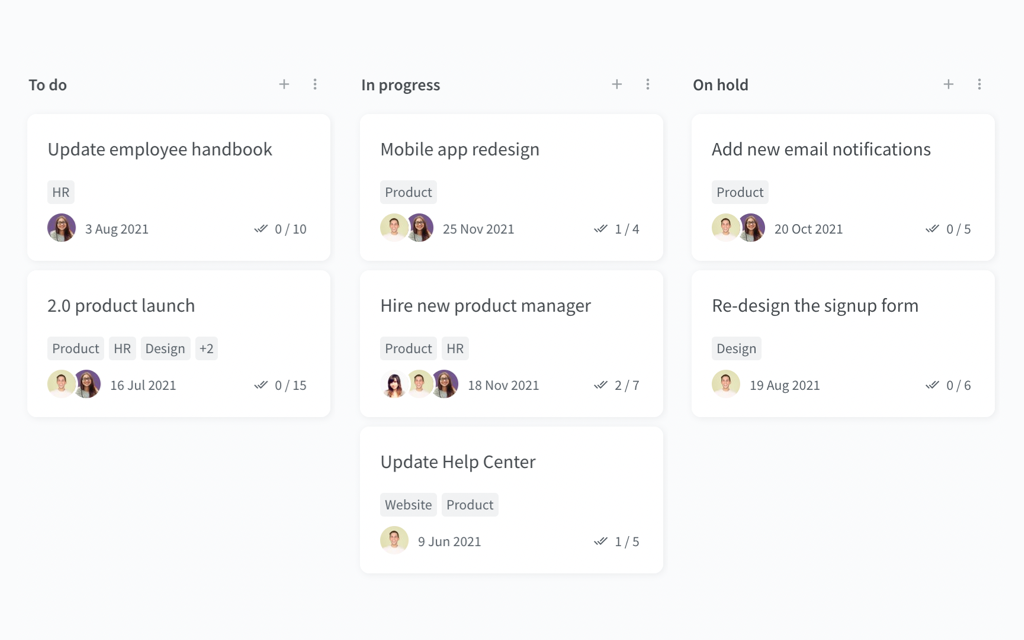This screenshot has width=1024, height=640.
Task: Open On hold column kebab menu
Action: click(979, 85)
